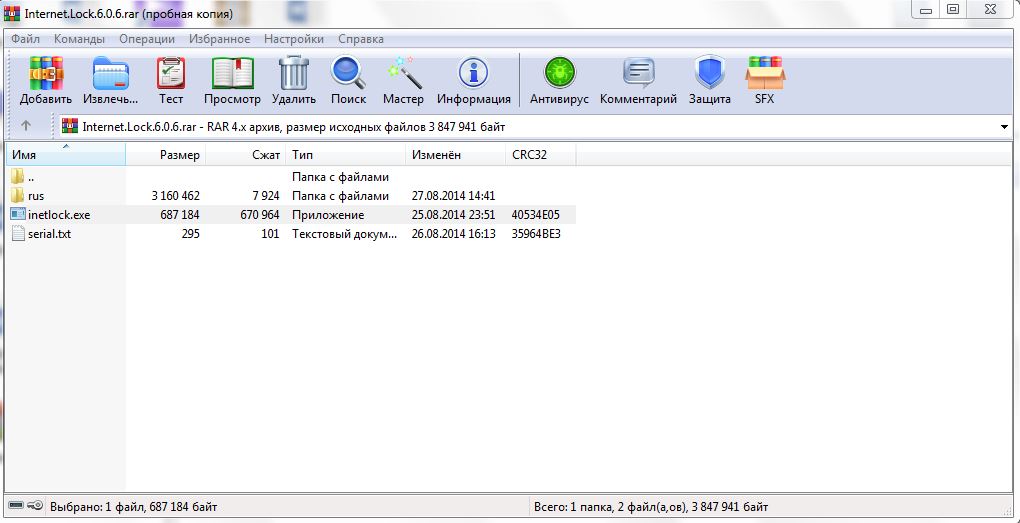Sort by the Имя column header
Screen dimensions: 1020x523
[x=25, y=155]
